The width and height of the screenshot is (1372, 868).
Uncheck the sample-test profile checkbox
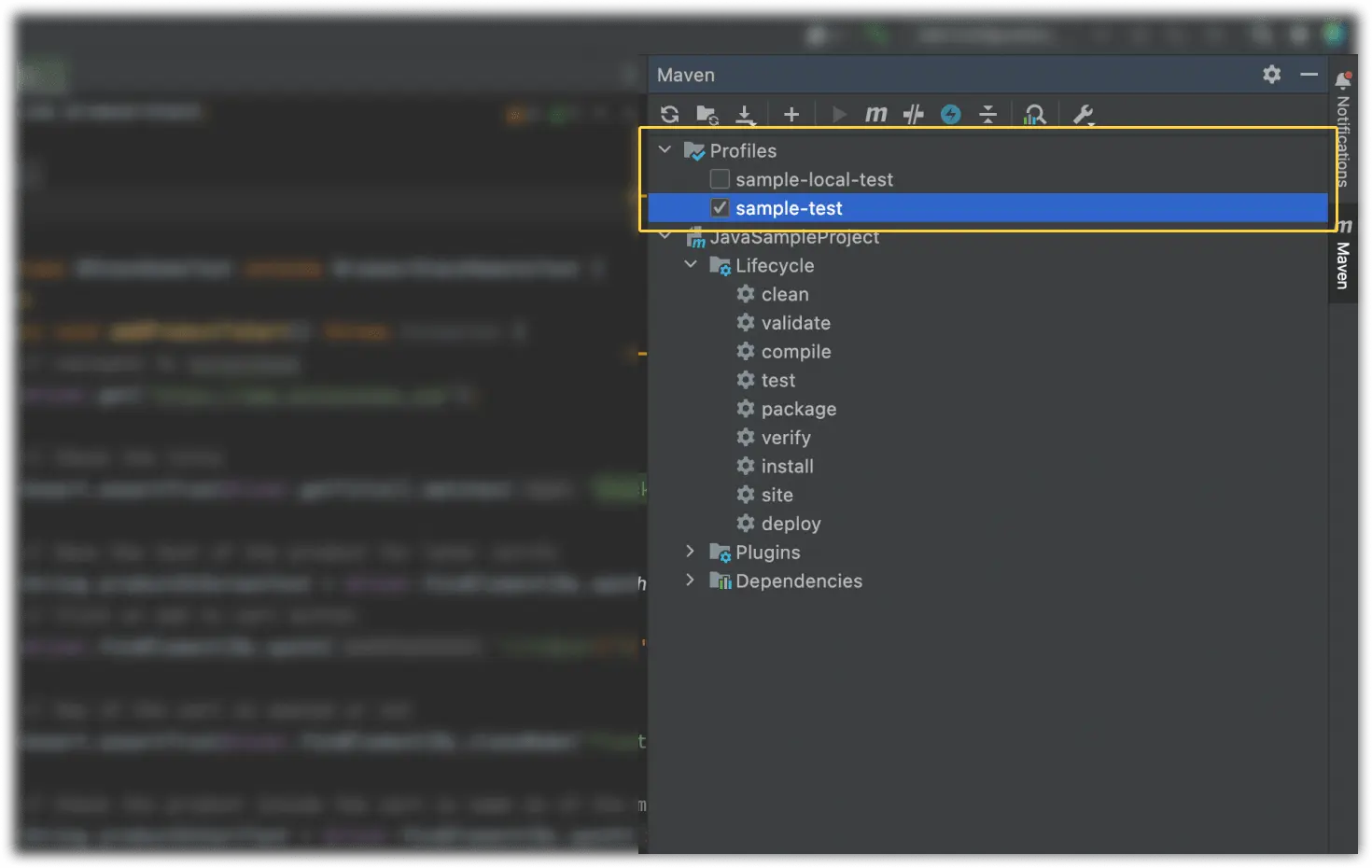[x=720, y=208]
